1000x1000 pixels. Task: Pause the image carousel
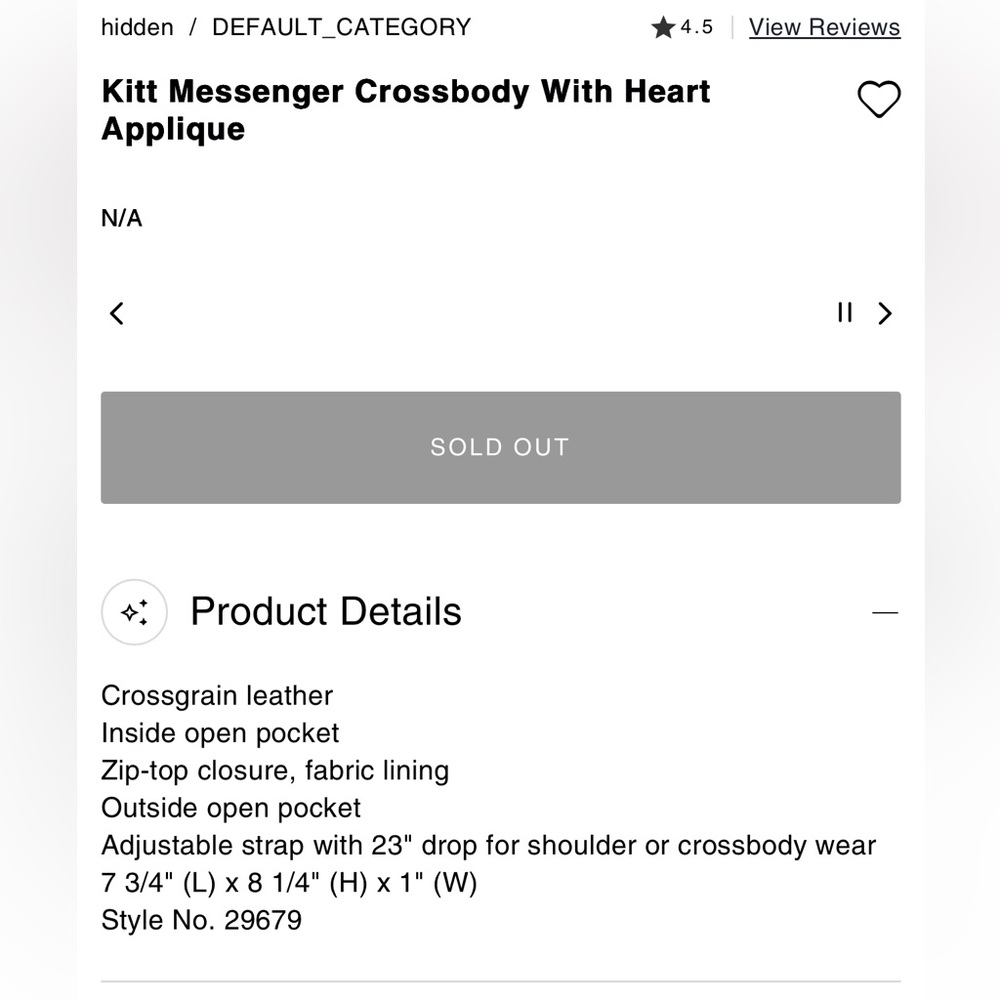[845, 314]
